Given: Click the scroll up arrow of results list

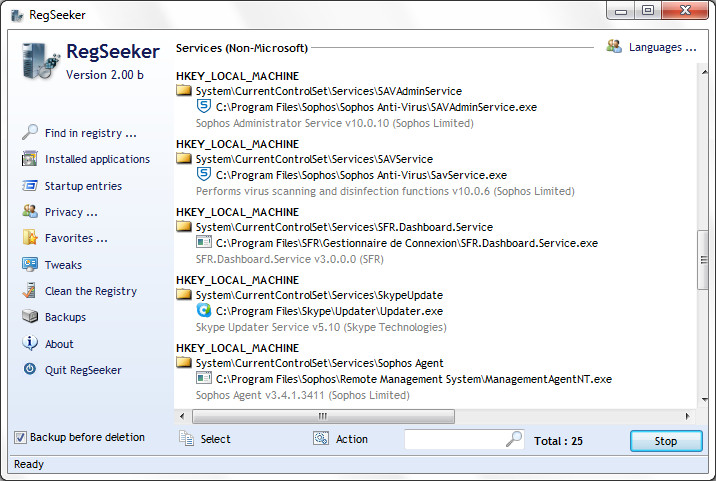Looking at the screenshot, I should 704,72.
